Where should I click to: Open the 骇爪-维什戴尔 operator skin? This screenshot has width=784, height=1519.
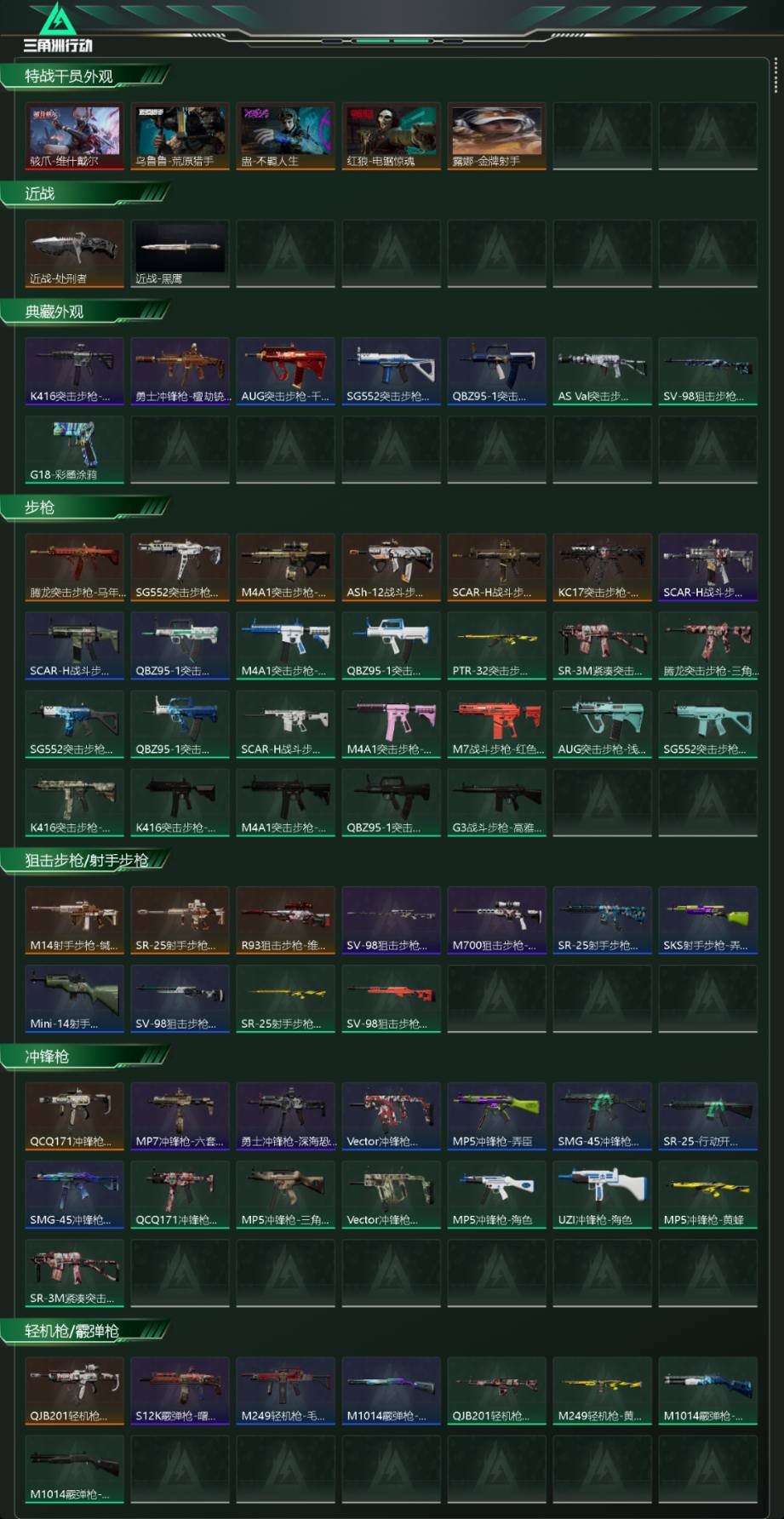click(x=74, y=136)
